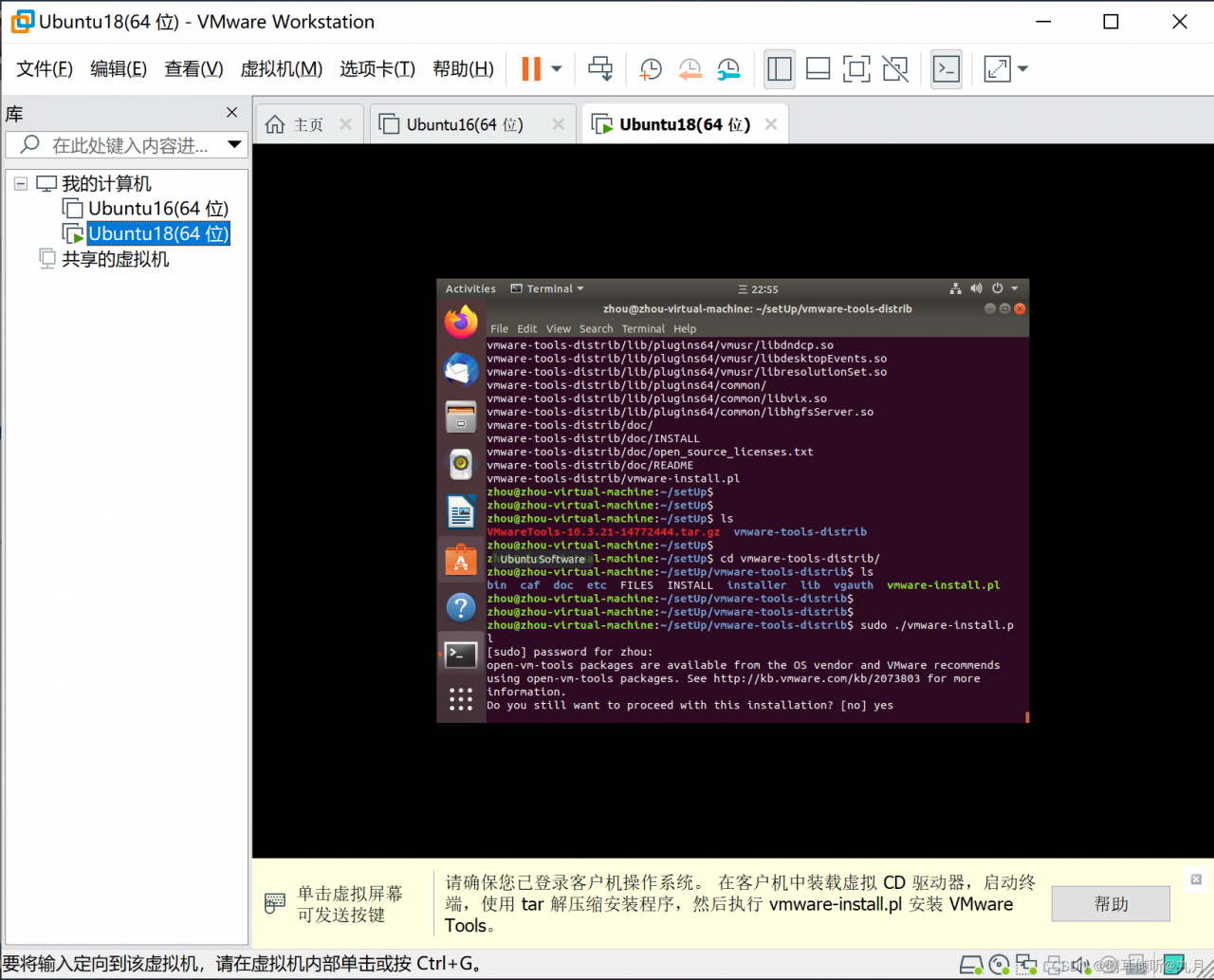Open the Help icon in dock

pyautogui.click(x=461, y=607)
